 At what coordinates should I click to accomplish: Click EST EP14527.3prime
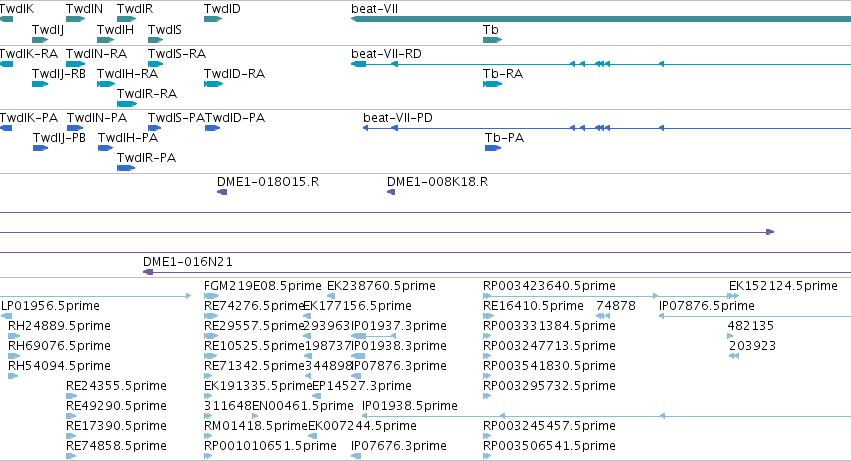[362, 386]
